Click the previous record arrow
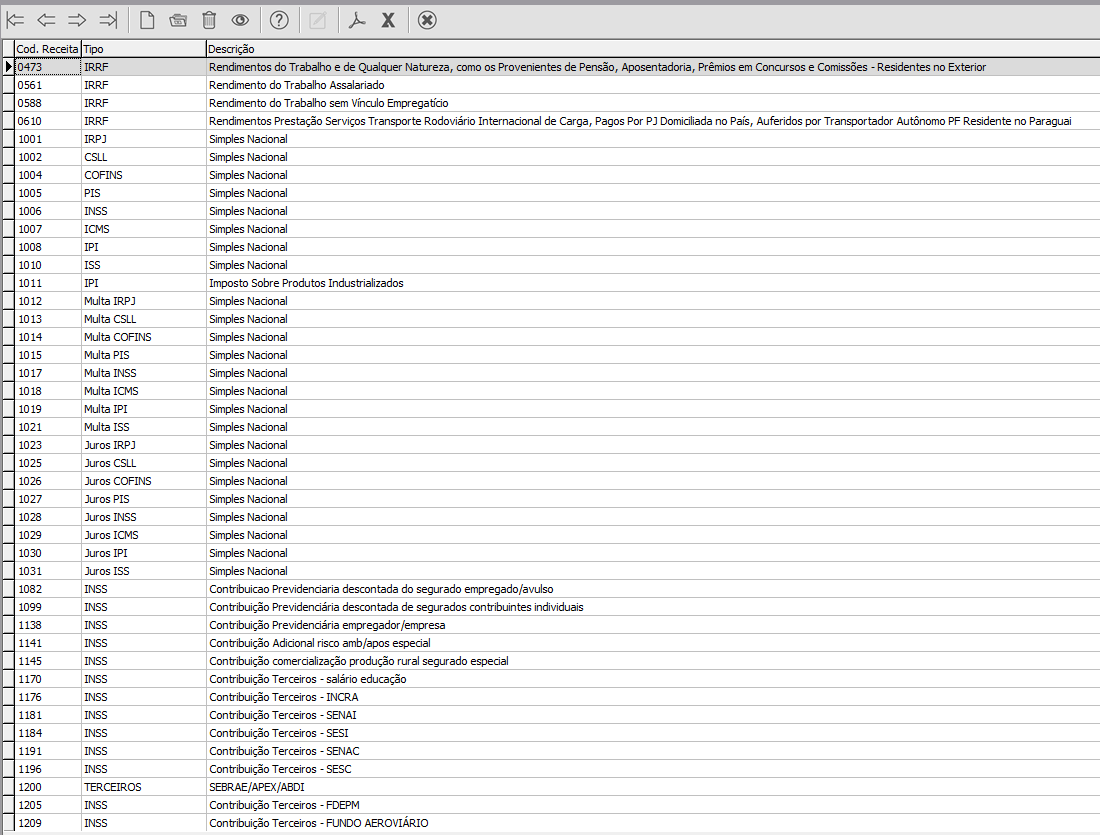 46,20
